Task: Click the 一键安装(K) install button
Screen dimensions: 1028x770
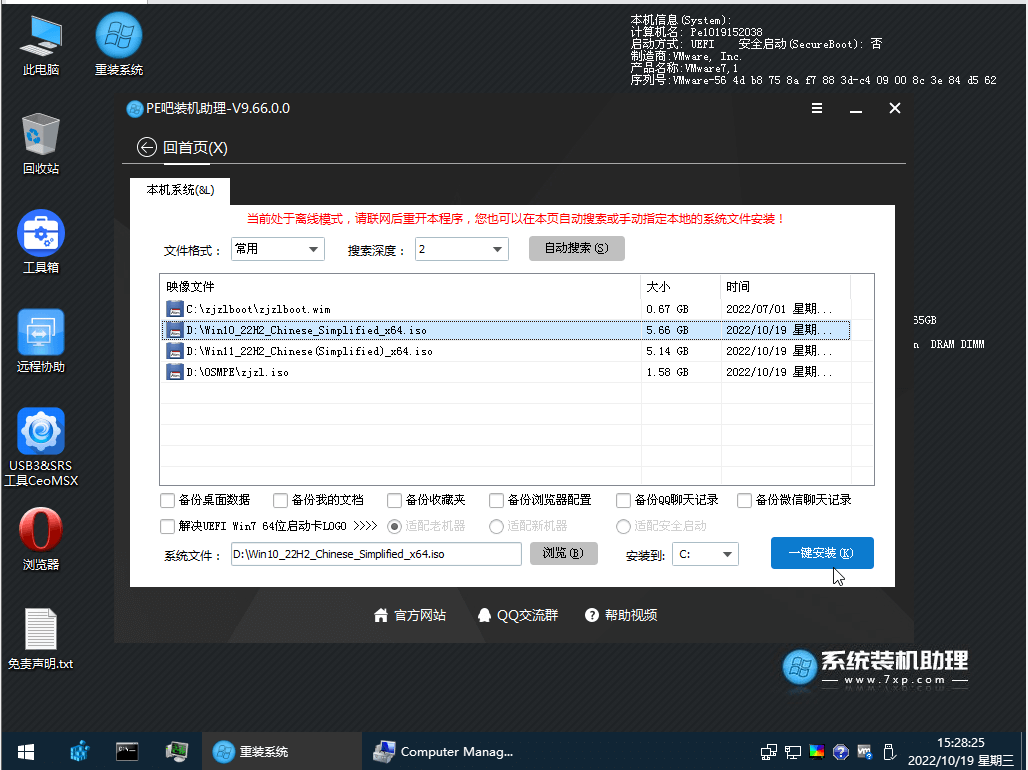Action: click(x=821, y=553)
